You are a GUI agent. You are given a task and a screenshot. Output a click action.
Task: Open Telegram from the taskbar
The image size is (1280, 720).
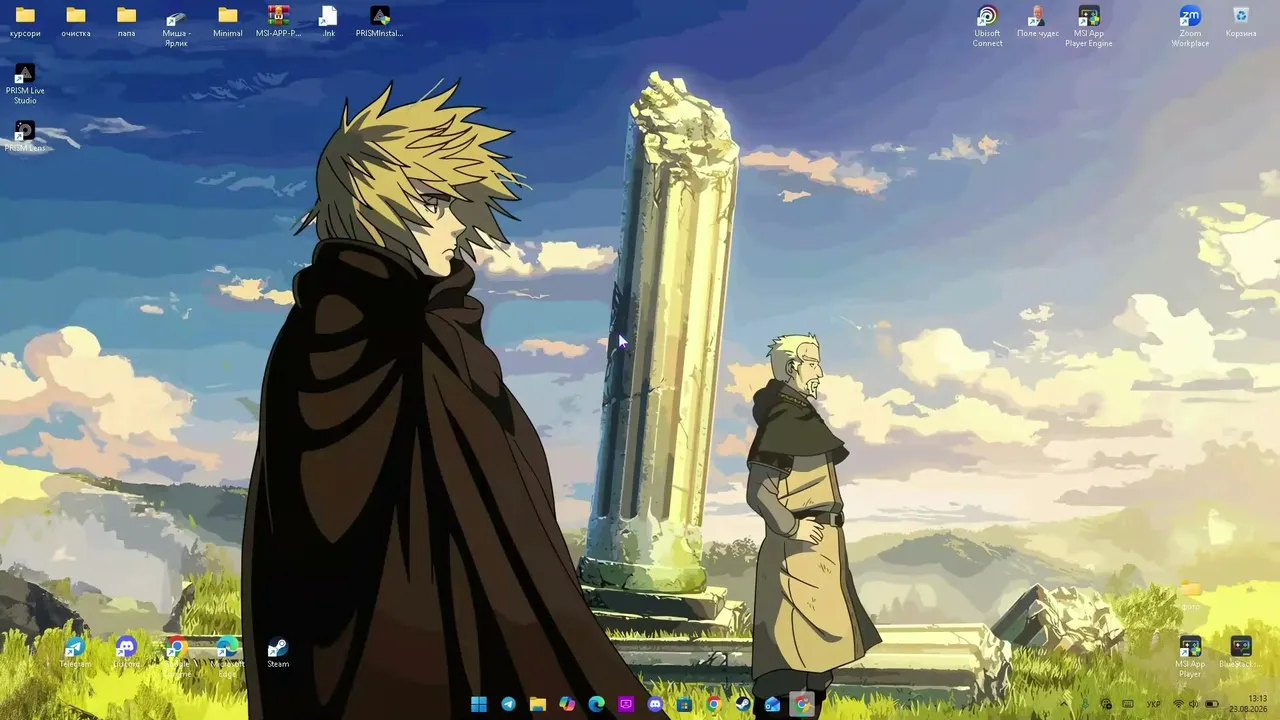(508, 704)
